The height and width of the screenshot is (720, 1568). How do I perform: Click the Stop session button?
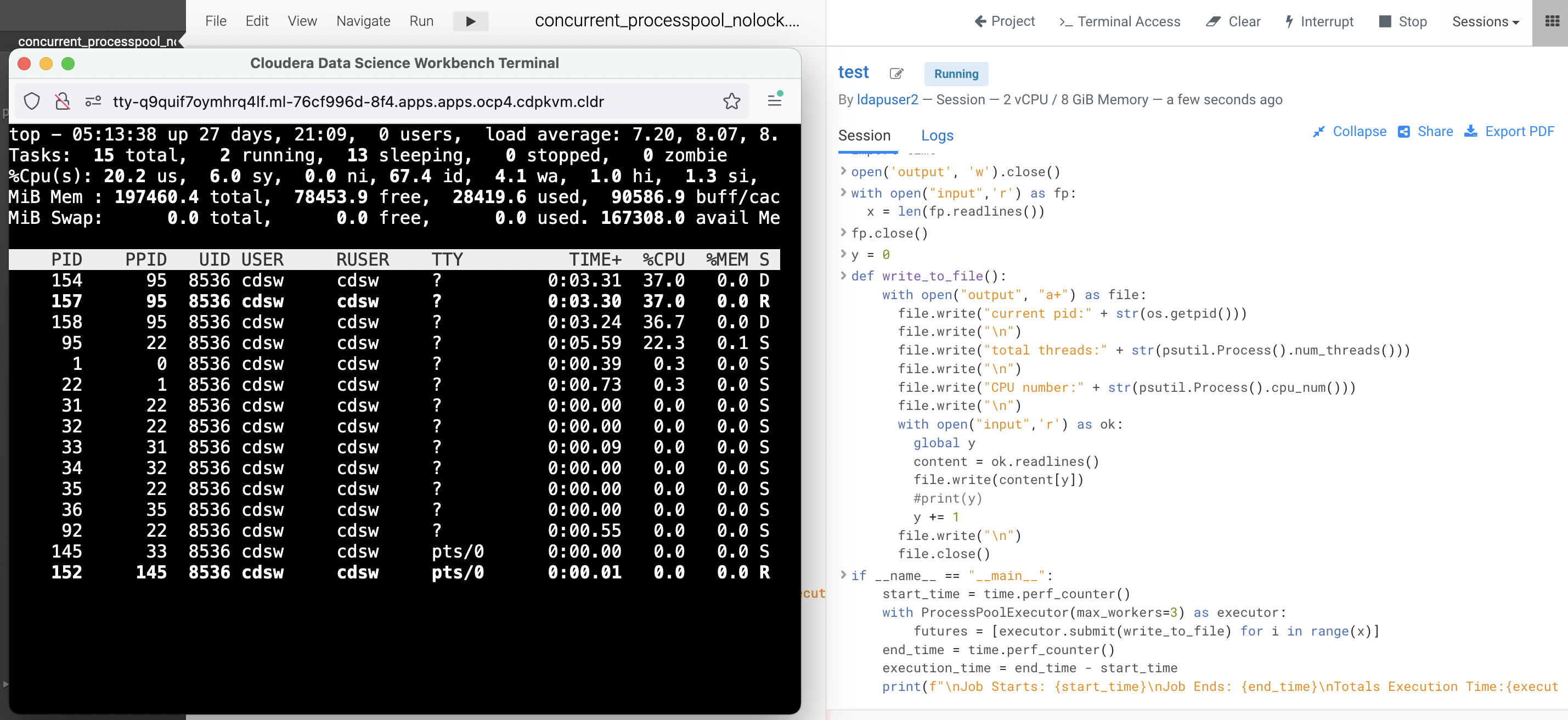click(x=1402, y=21)
